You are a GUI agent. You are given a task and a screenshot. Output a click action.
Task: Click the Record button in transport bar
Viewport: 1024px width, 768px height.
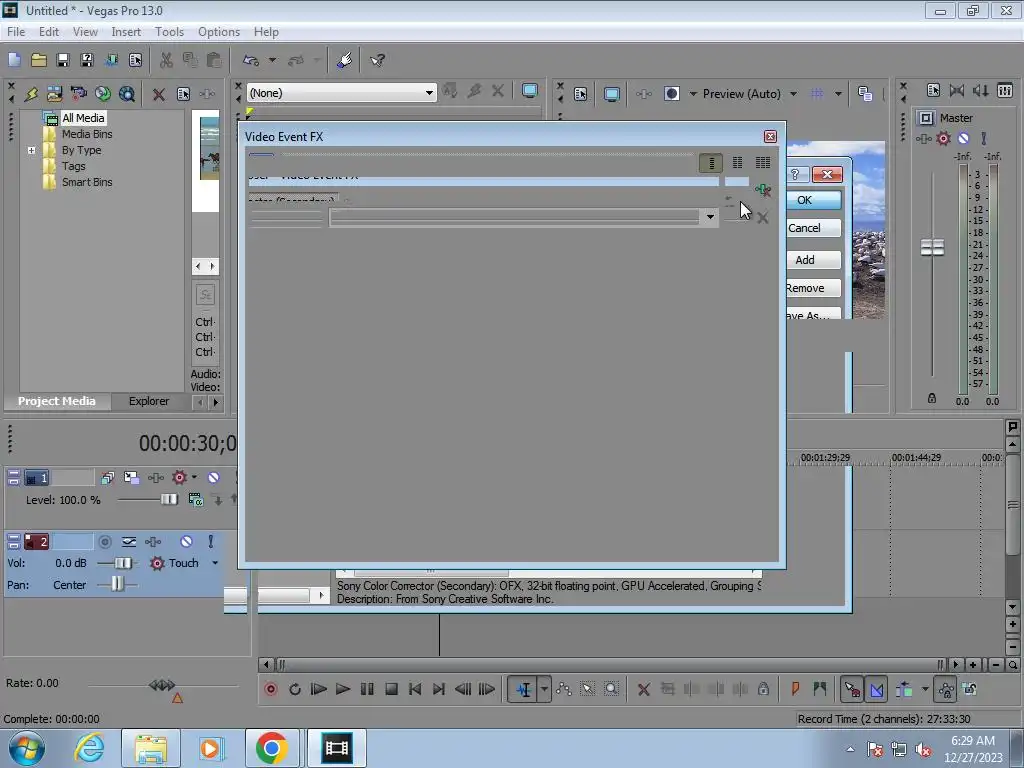pos(270,689)
